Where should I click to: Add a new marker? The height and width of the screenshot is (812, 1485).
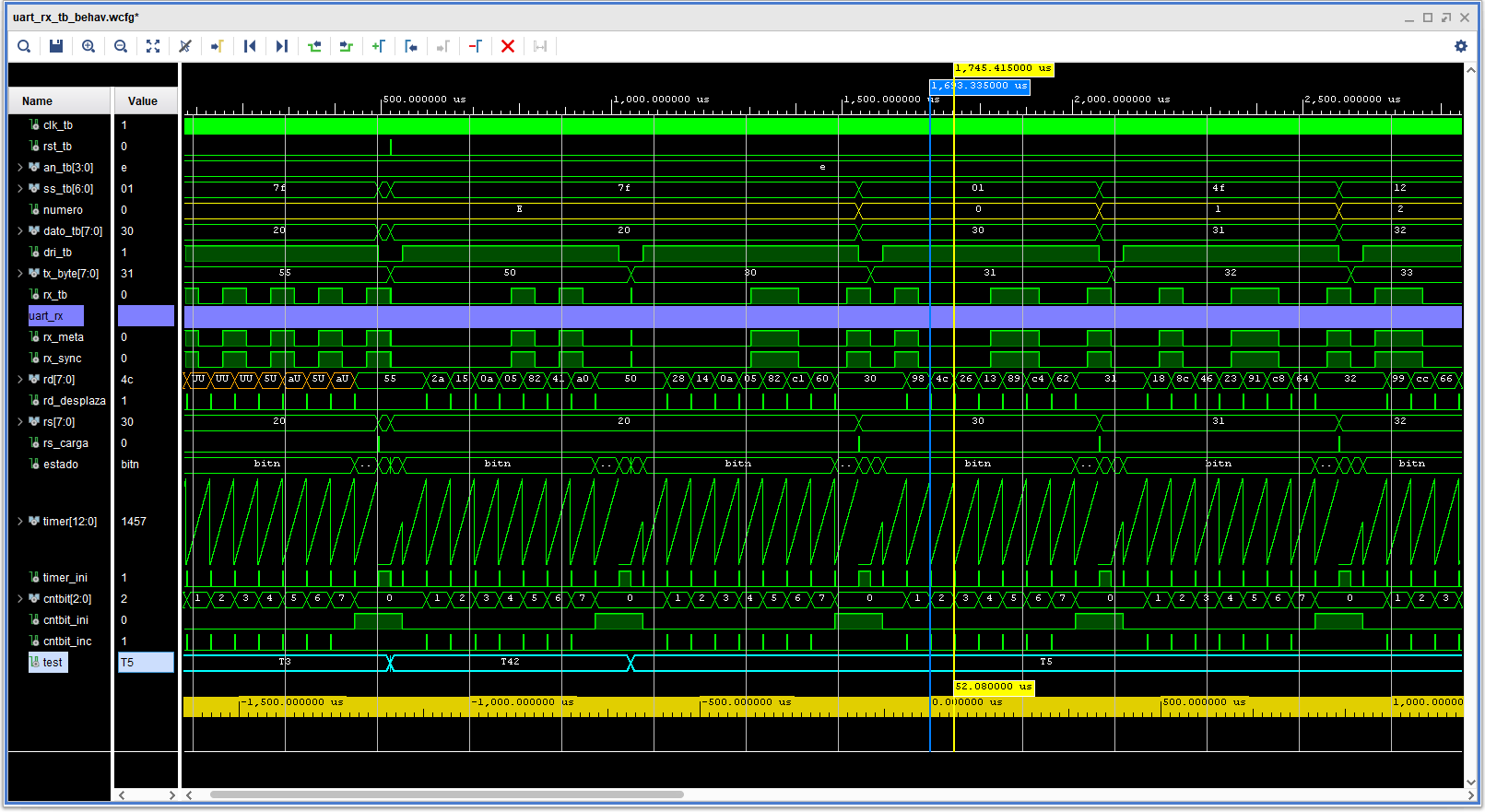[379, 46]
